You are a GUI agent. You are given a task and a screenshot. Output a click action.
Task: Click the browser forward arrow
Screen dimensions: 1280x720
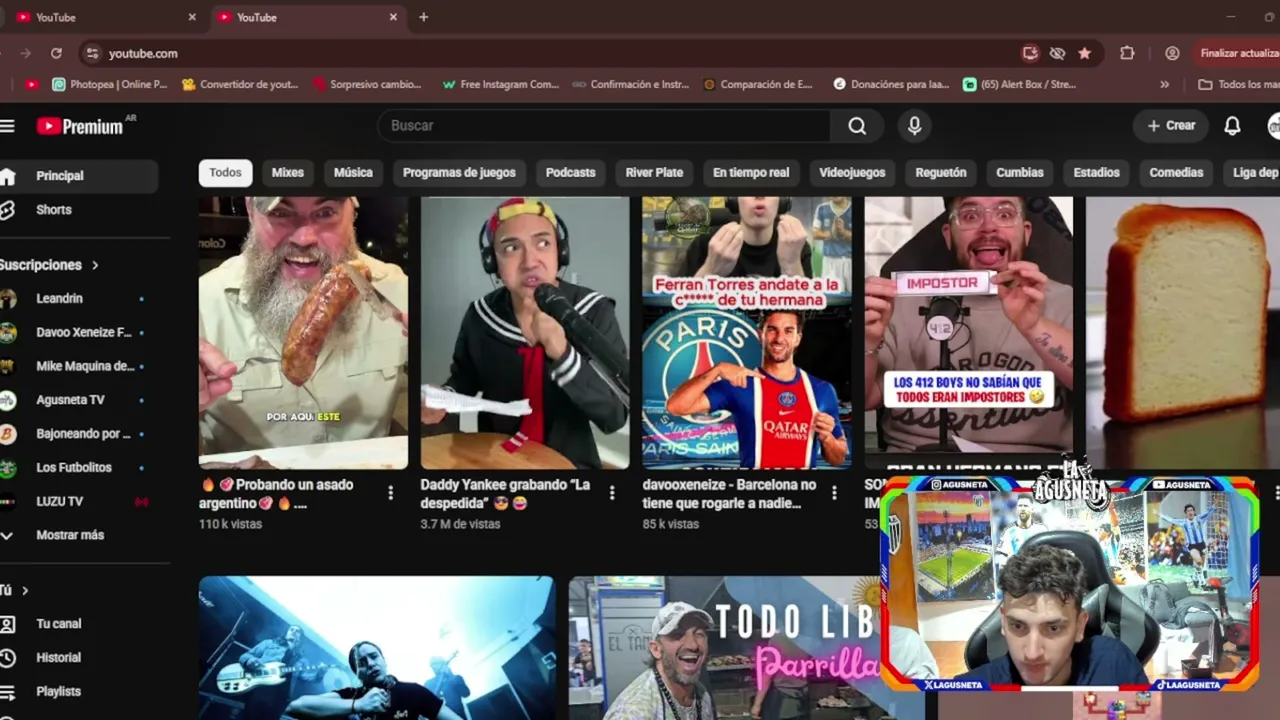(x=26, y=53)
